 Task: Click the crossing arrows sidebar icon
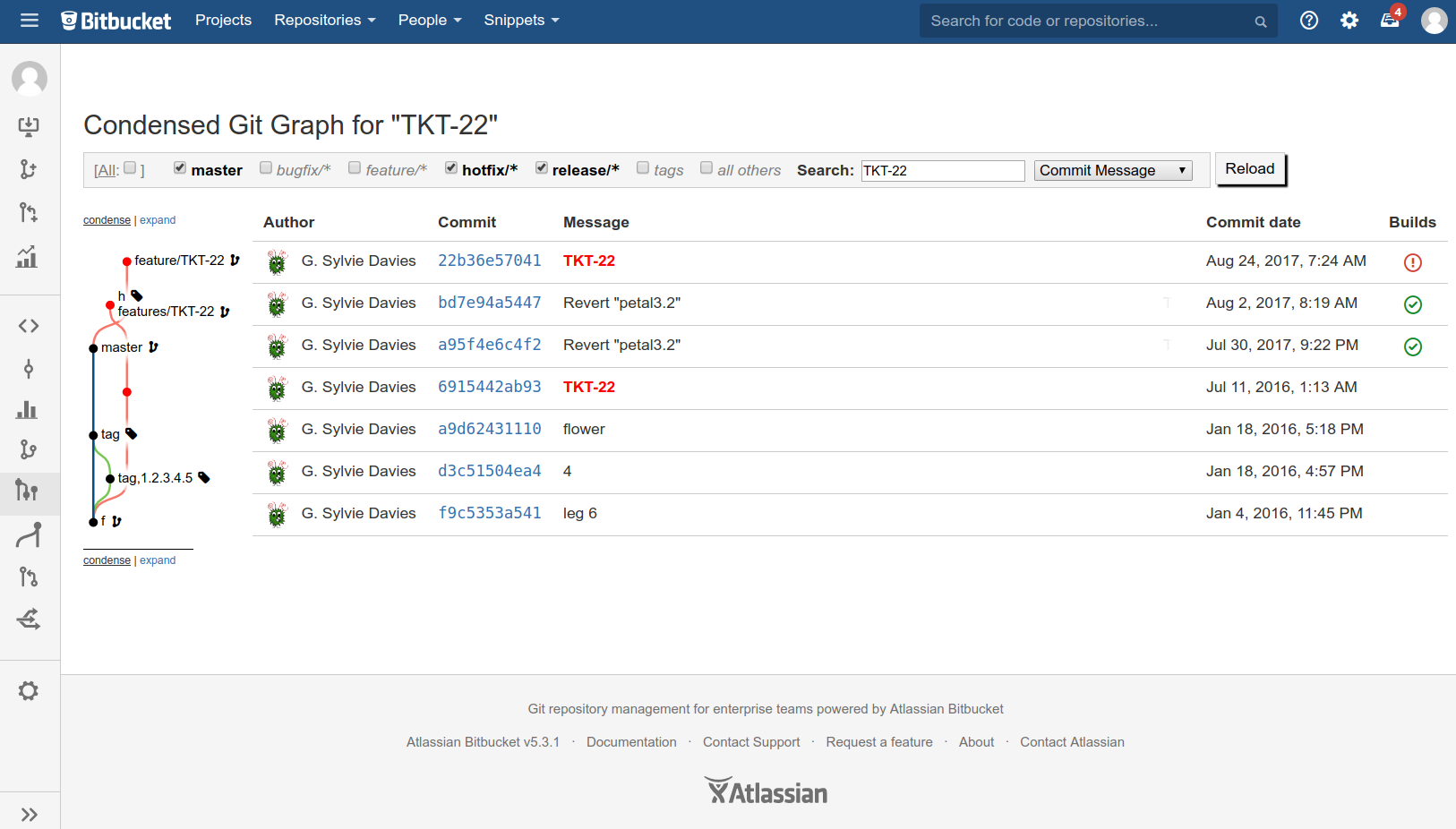pos(29,619)
